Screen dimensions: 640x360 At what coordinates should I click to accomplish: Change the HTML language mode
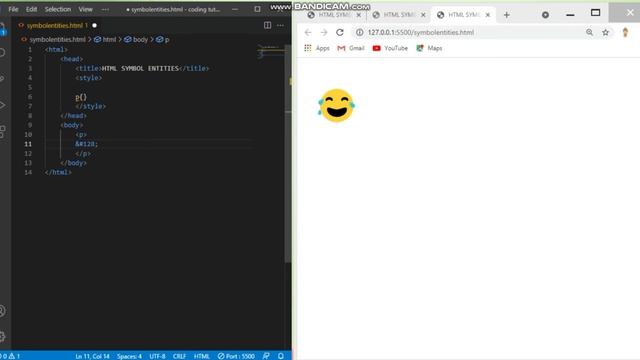[x=202, y=356]
